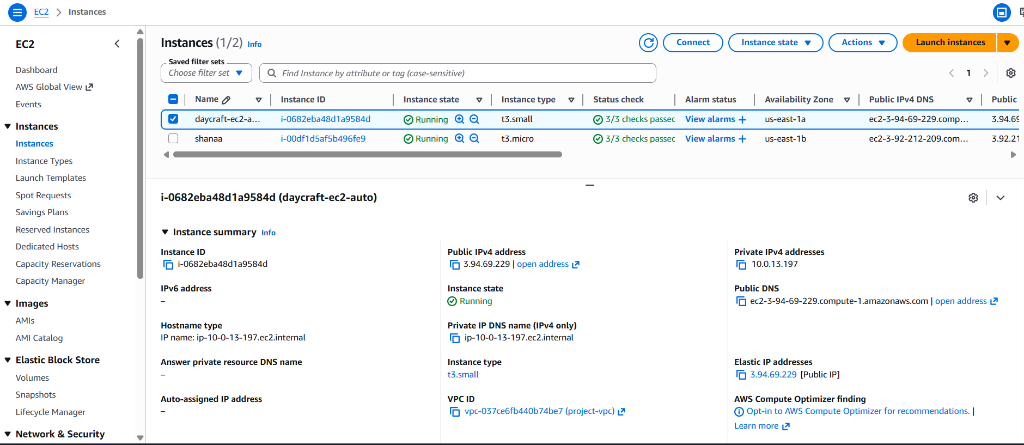The image size is (1024, 445).
Task: Copy Public DNS name
Action: [x=741, y=301]
